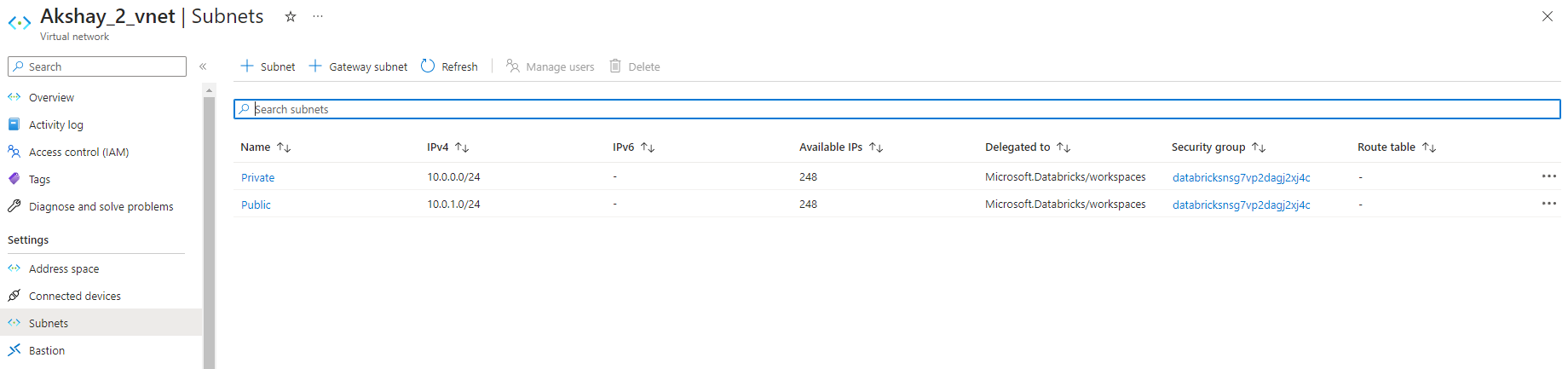Open more options for the Private subnet

coord(1548,176)
